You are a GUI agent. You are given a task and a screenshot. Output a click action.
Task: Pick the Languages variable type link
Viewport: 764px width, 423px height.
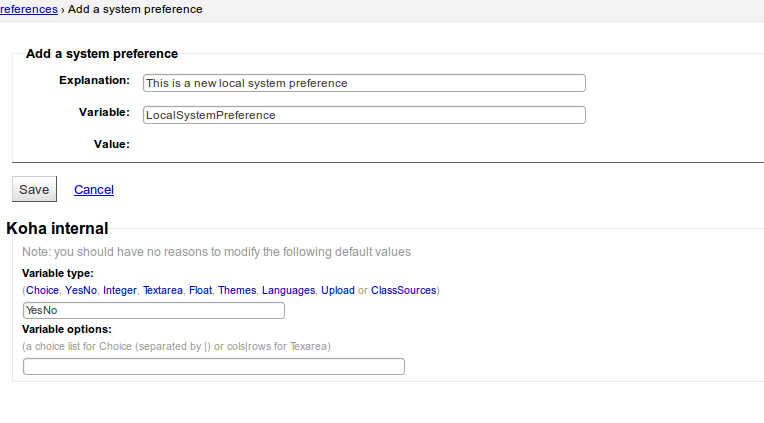point(288,290)
